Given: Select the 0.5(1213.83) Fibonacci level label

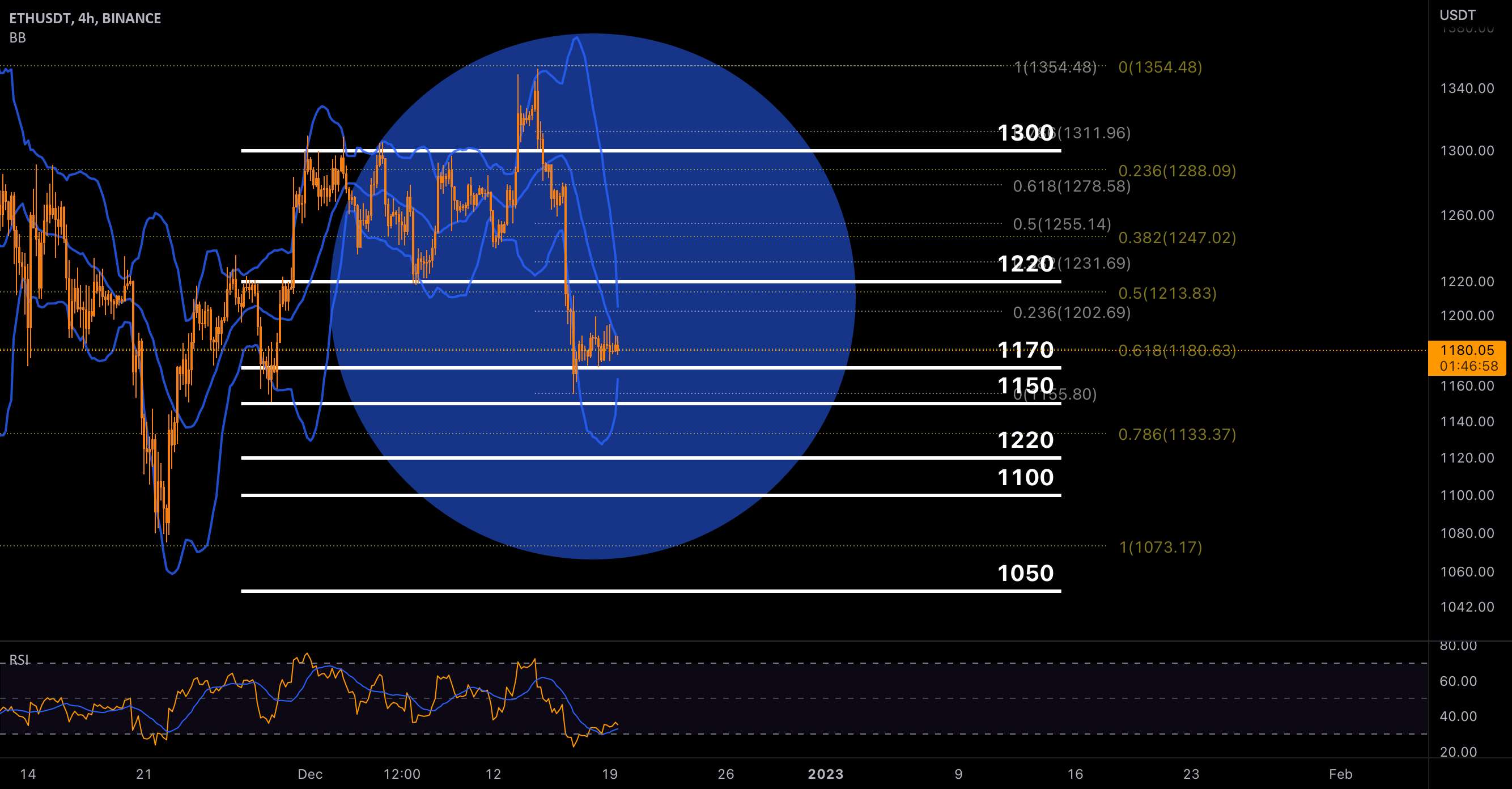Looking at the screenshot, I should pos(1167,293).
